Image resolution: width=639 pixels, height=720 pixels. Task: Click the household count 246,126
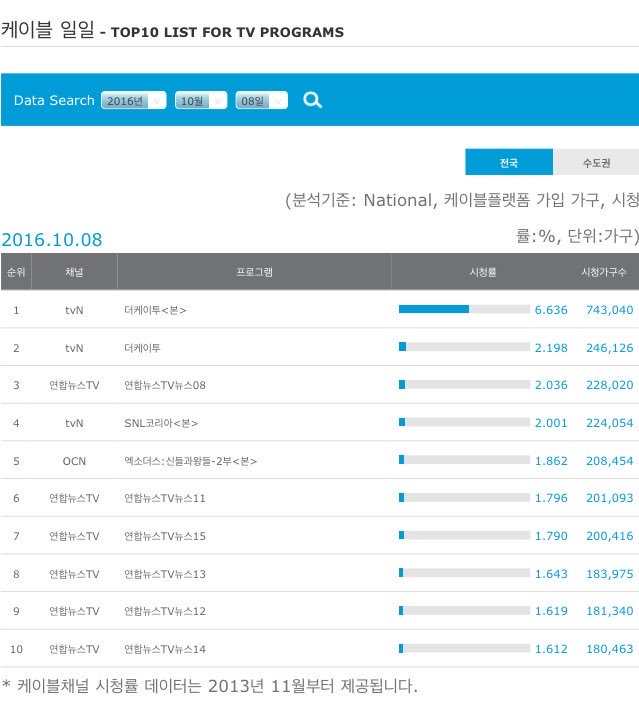[610, 348]
